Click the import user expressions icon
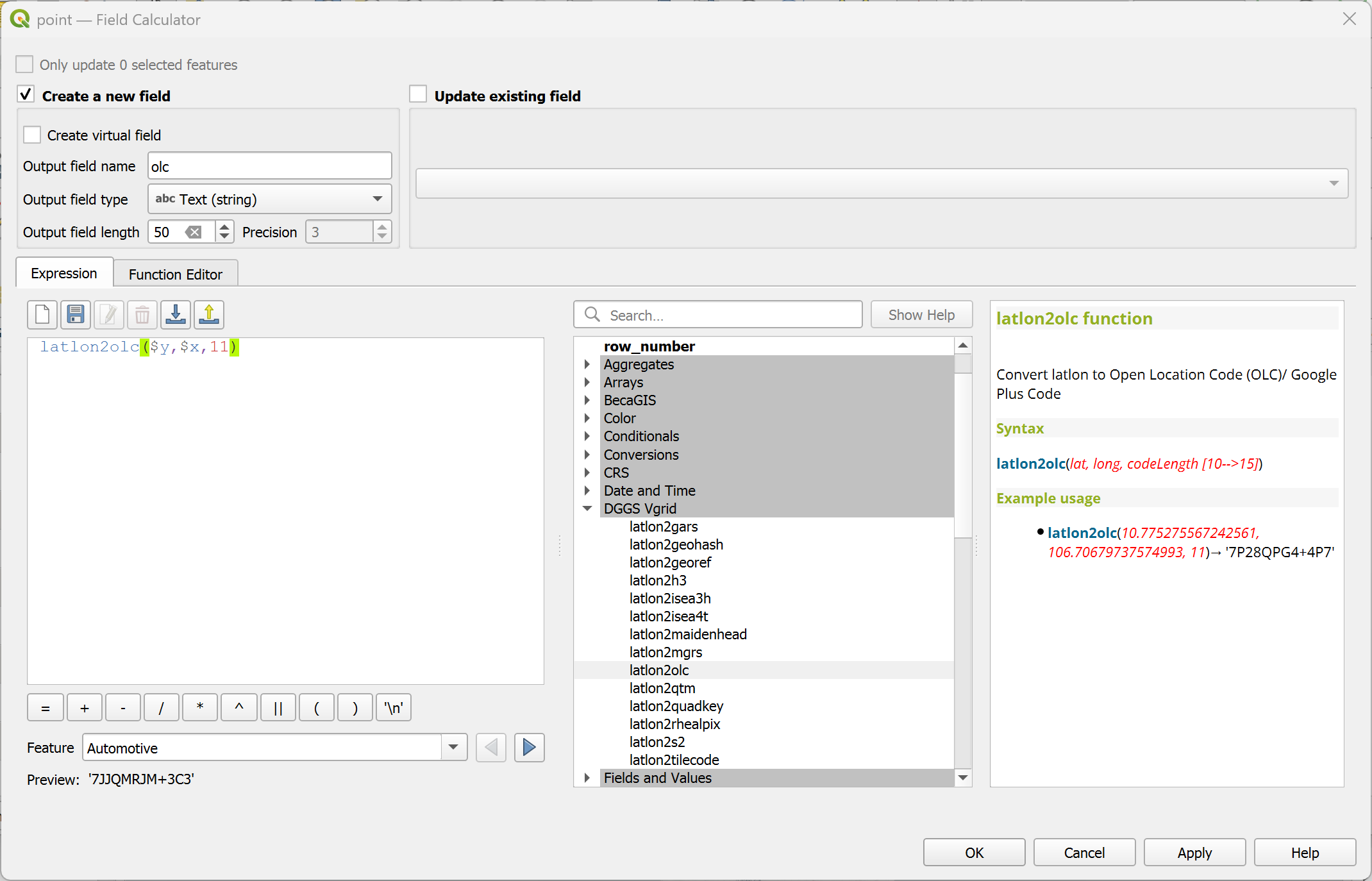 pyautogui.click(x=175, y=315)
